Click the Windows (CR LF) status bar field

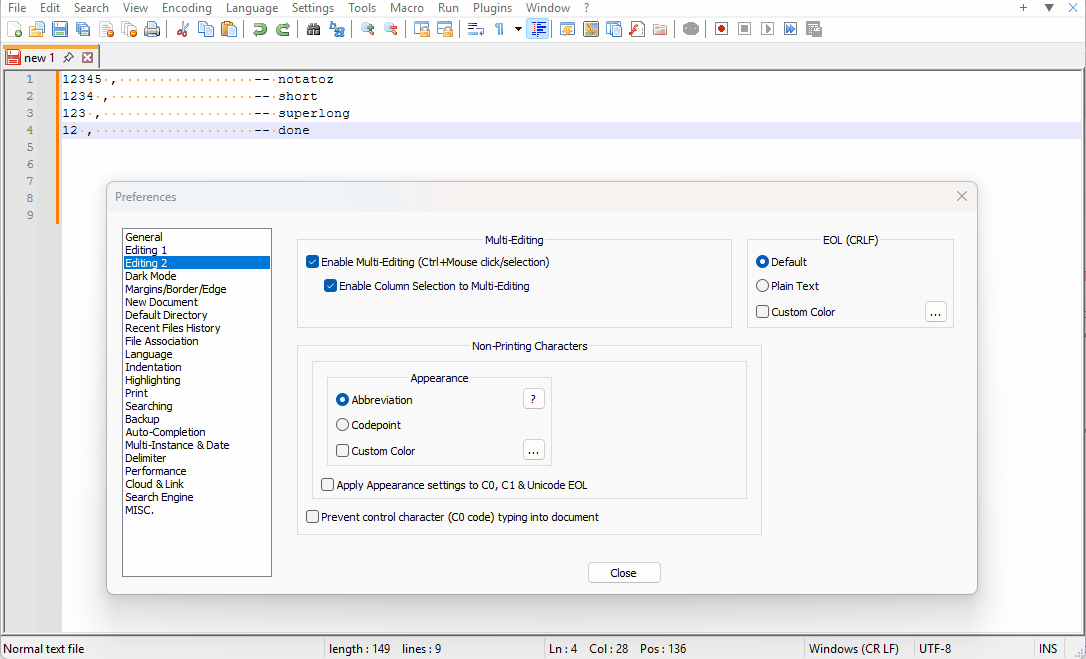pos(859,649)
